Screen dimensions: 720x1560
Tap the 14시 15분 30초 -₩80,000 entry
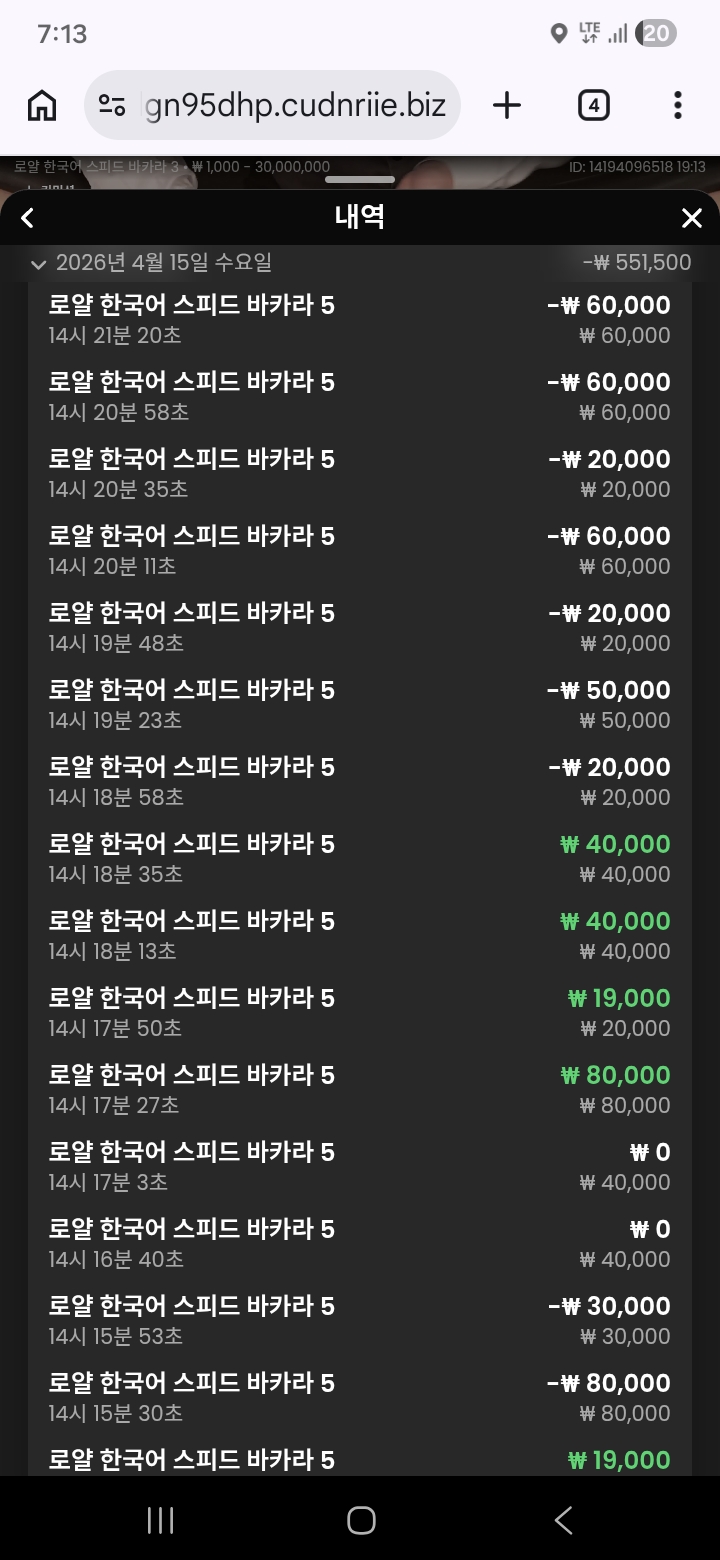359,1397
